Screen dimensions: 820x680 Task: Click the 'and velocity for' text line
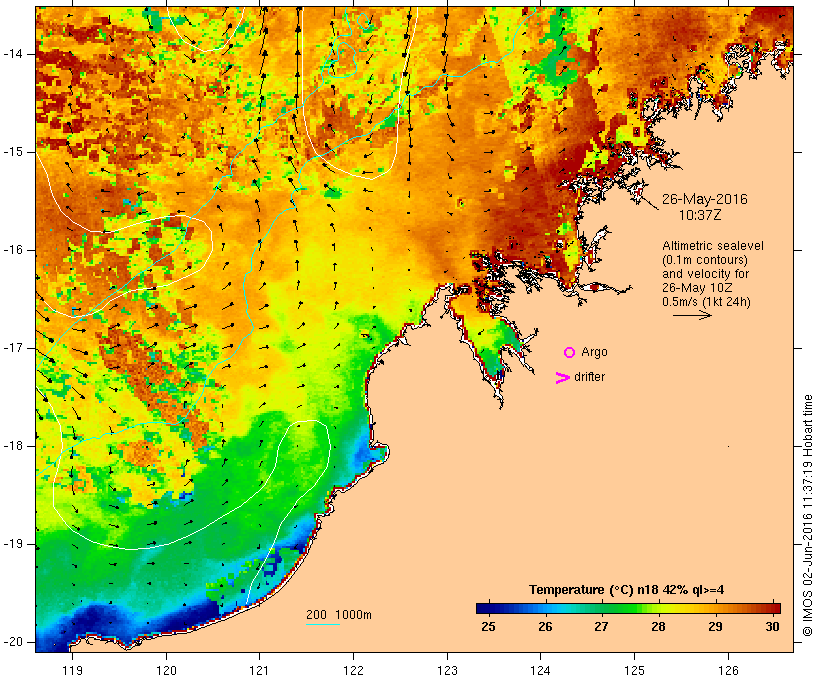pos(705,274)
